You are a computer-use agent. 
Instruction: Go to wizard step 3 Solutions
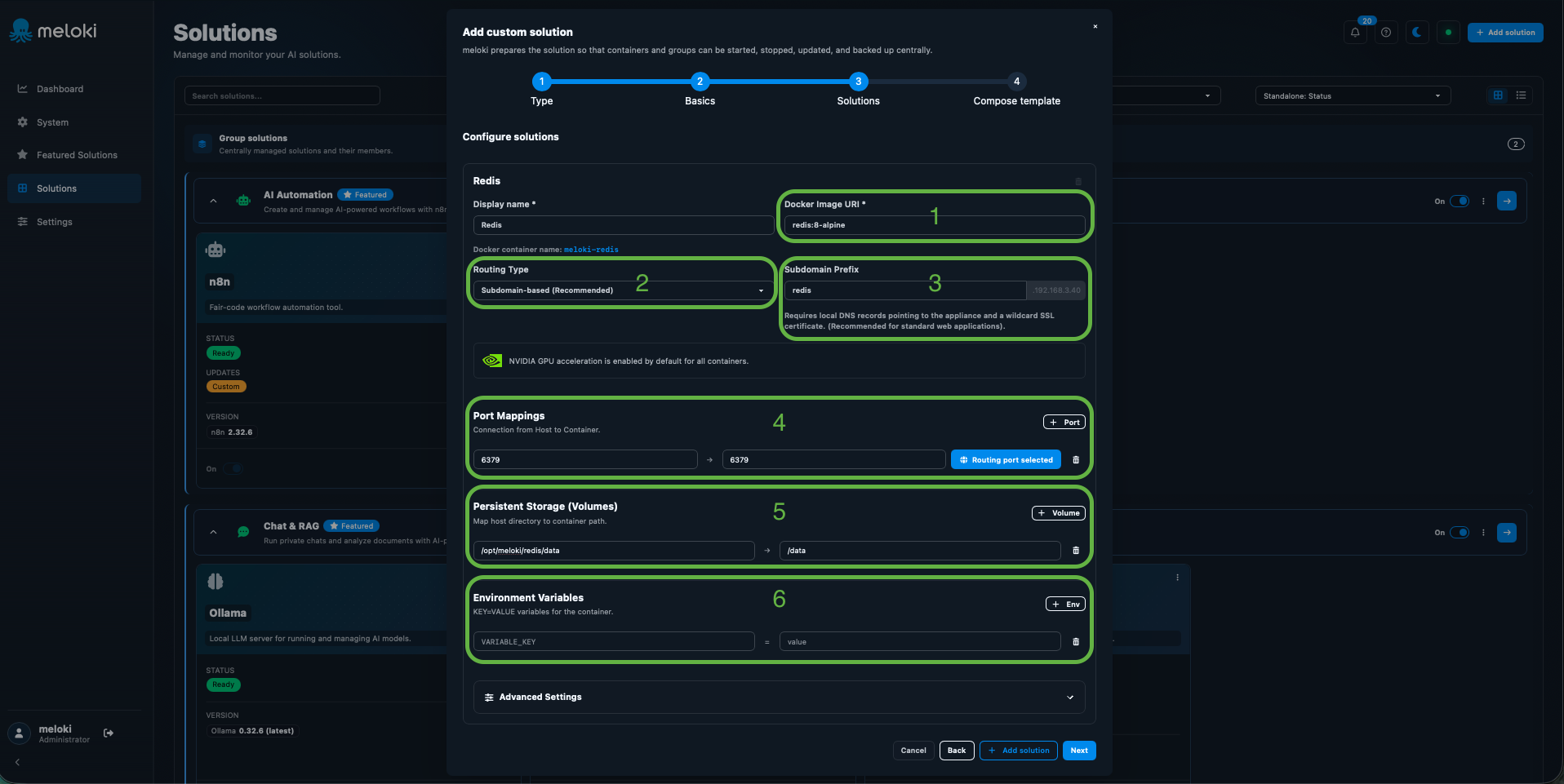[858, 82]
